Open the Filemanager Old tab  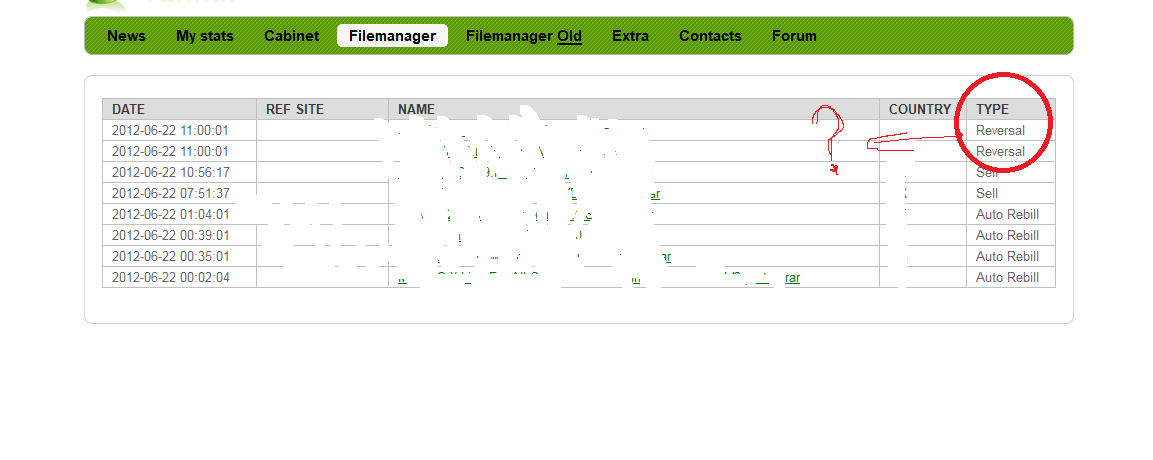pos(524,36)
